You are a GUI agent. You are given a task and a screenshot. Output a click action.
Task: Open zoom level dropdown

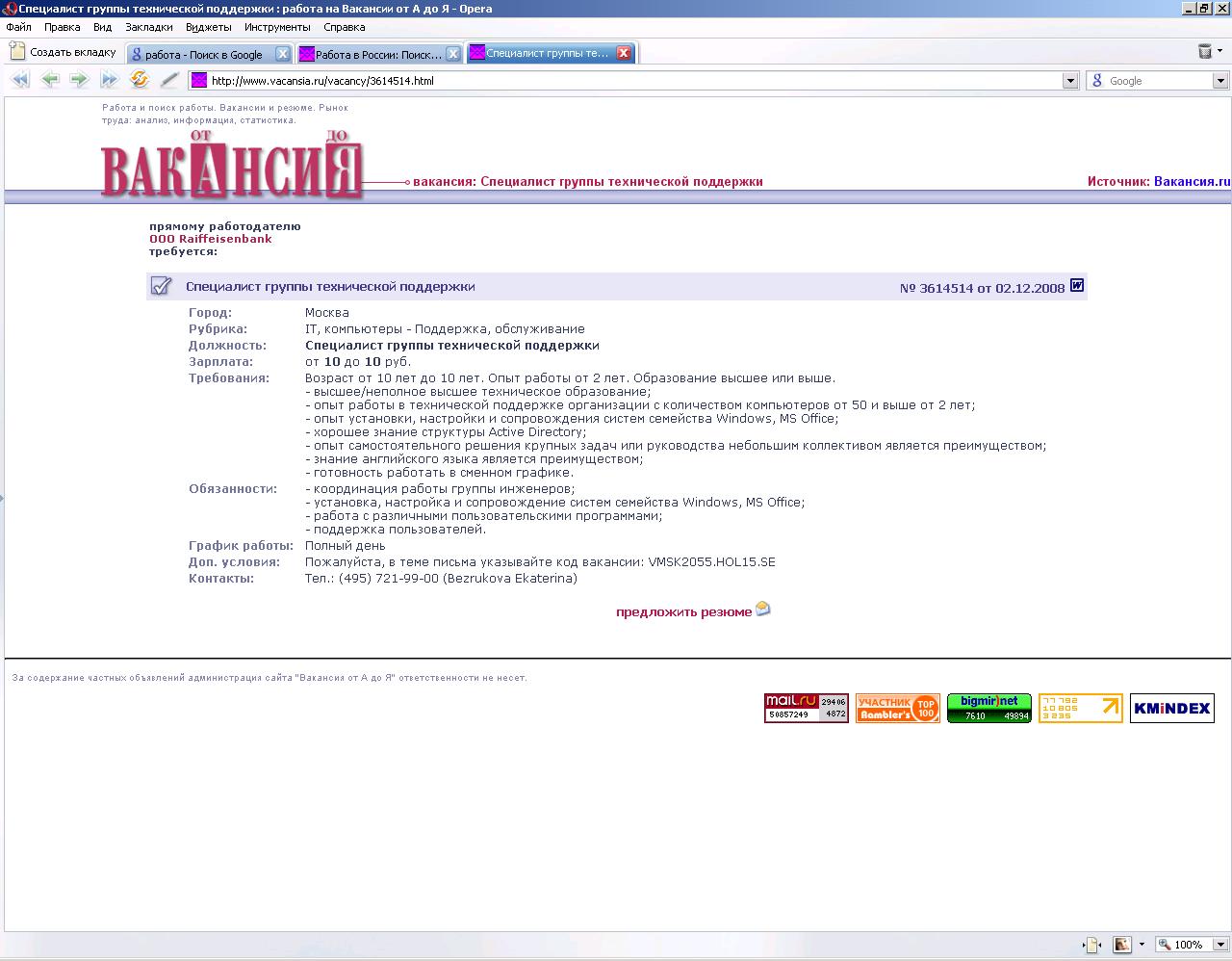coord(1219,945)
